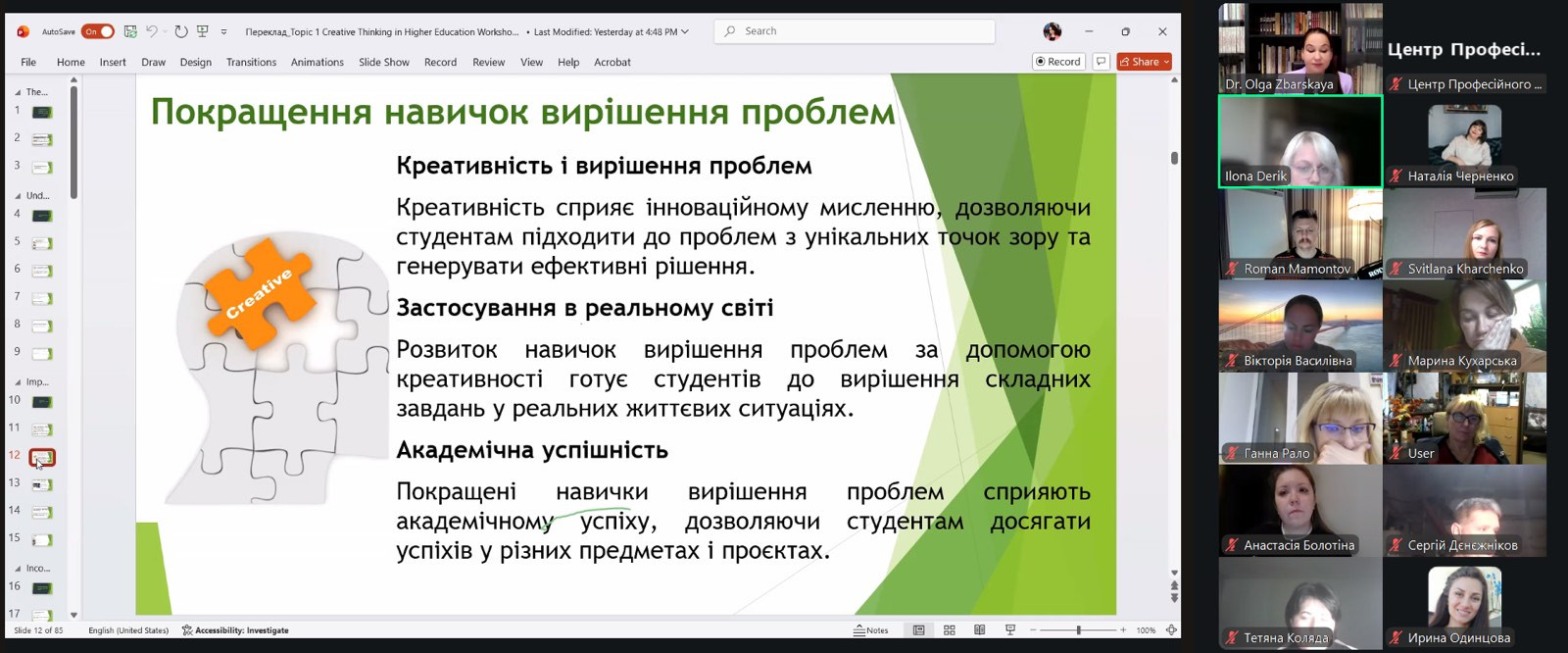Image resolution: width=1568 pixels, height=653 pixels.
Task: Open the Transitions ribbon tab
Action: (251, 62)
